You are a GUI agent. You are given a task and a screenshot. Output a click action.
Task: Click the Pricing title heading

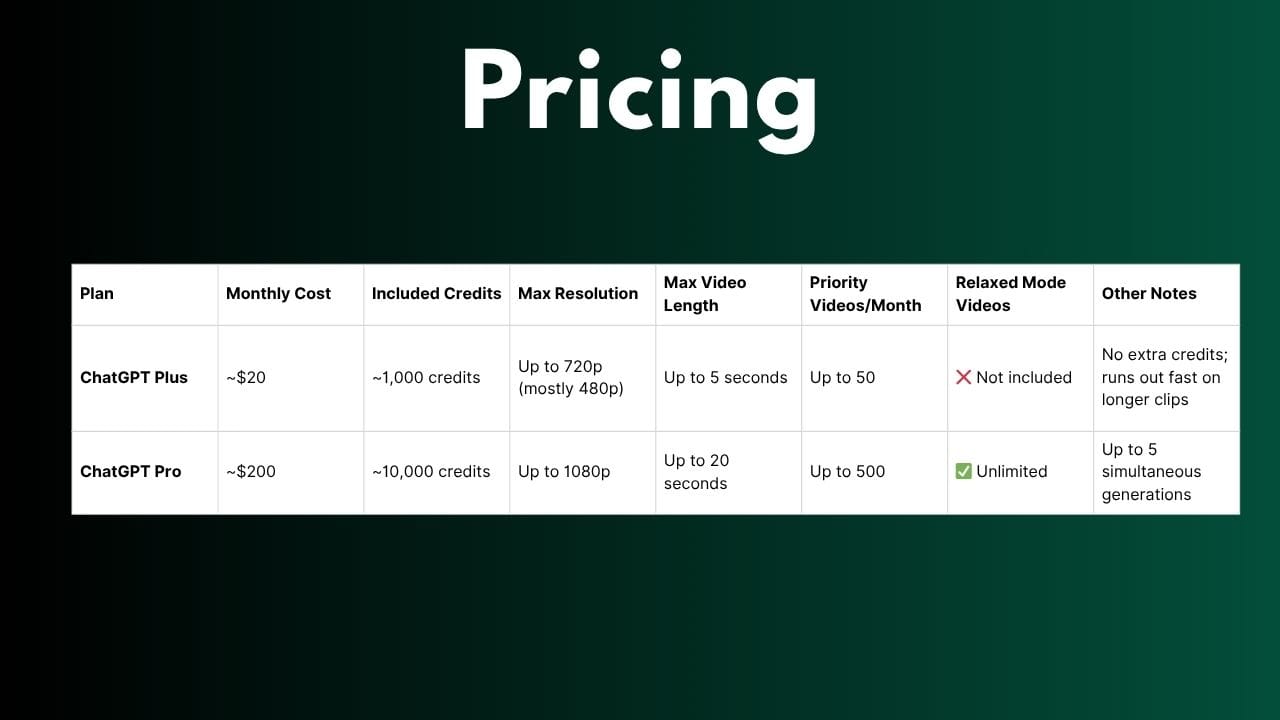638,92
